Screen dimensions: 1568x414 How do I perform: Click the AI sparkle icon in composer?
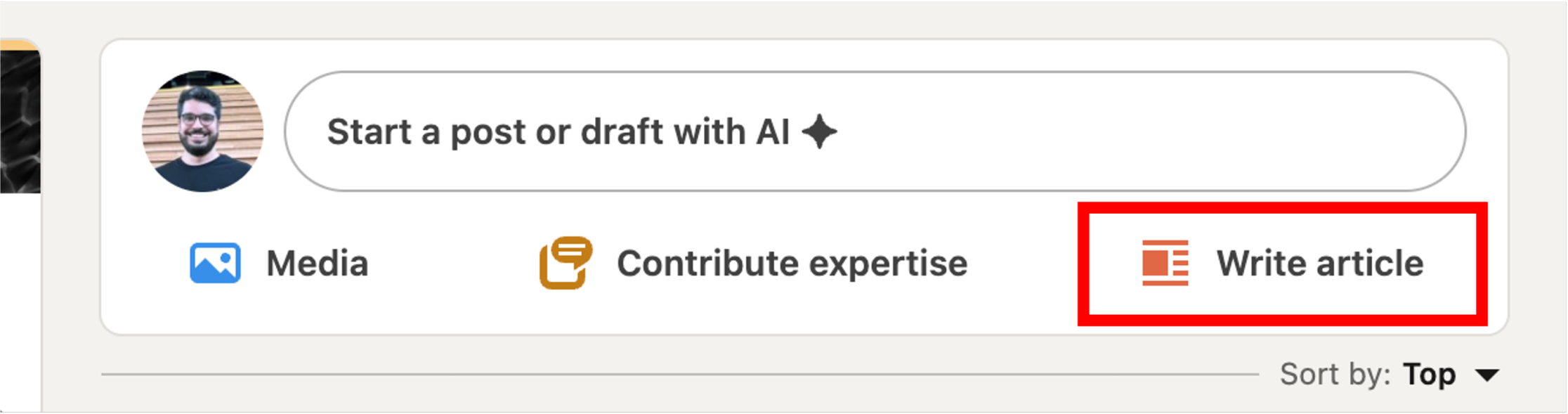819,132
